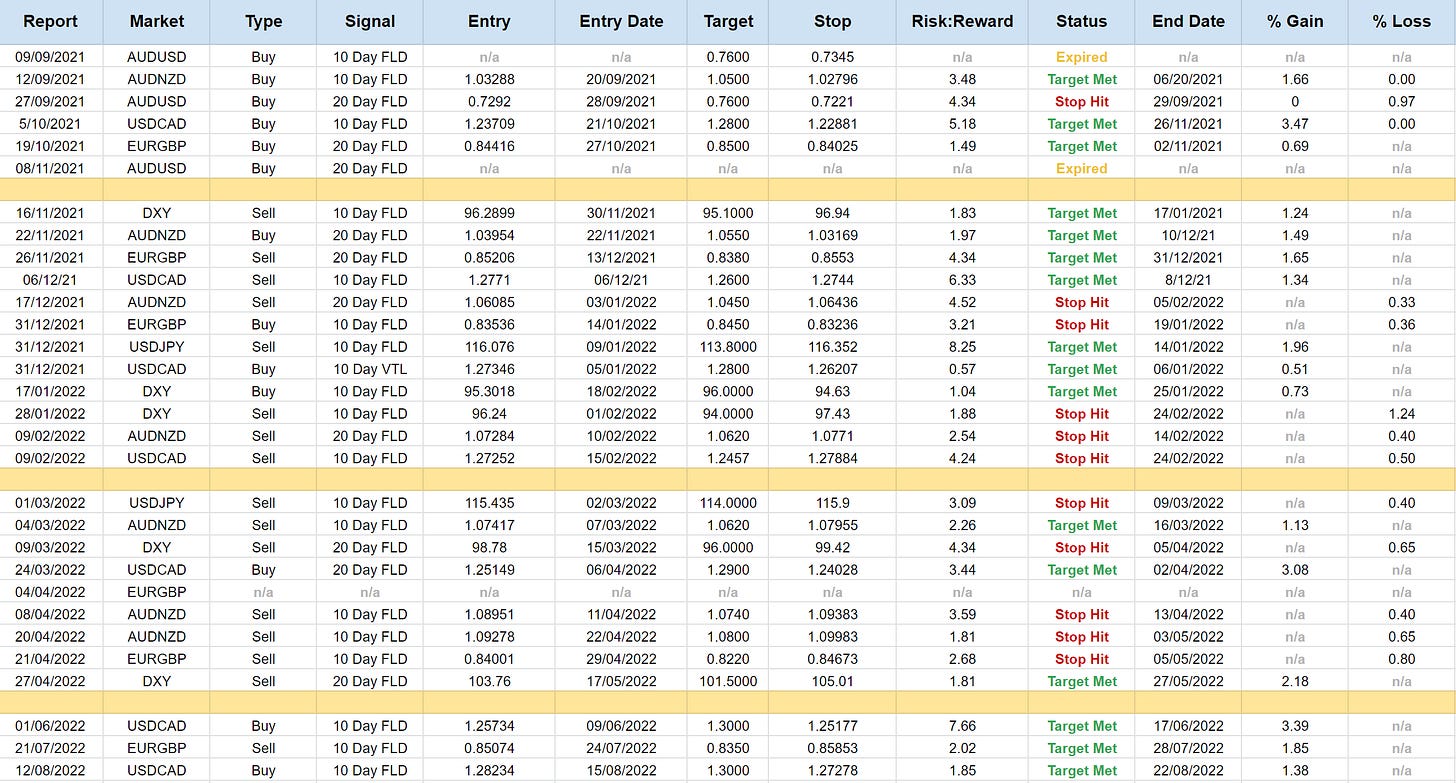Click stop value 99.42
Viewport: 1456px width, 783px height.
pos(832,547)
